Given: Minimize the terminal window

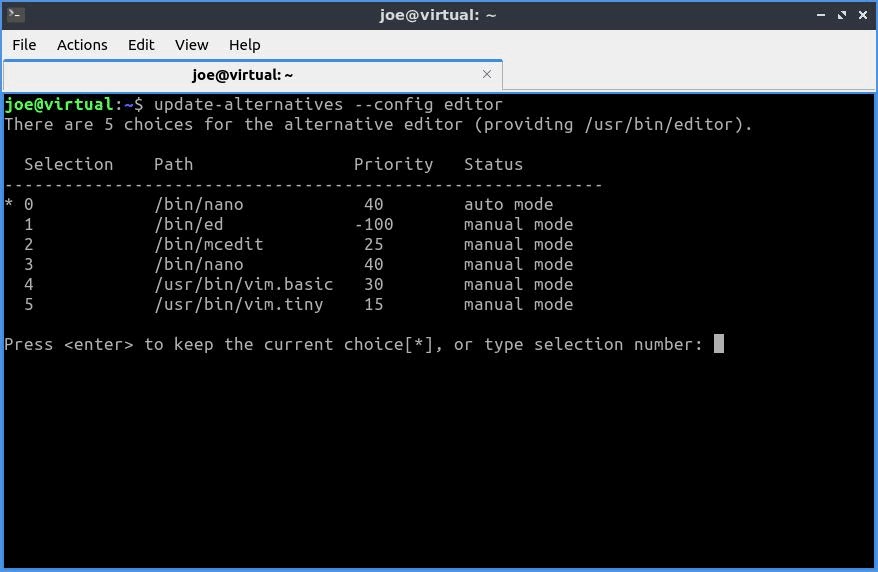Looking at the screenshot, I should pos(821,15).
